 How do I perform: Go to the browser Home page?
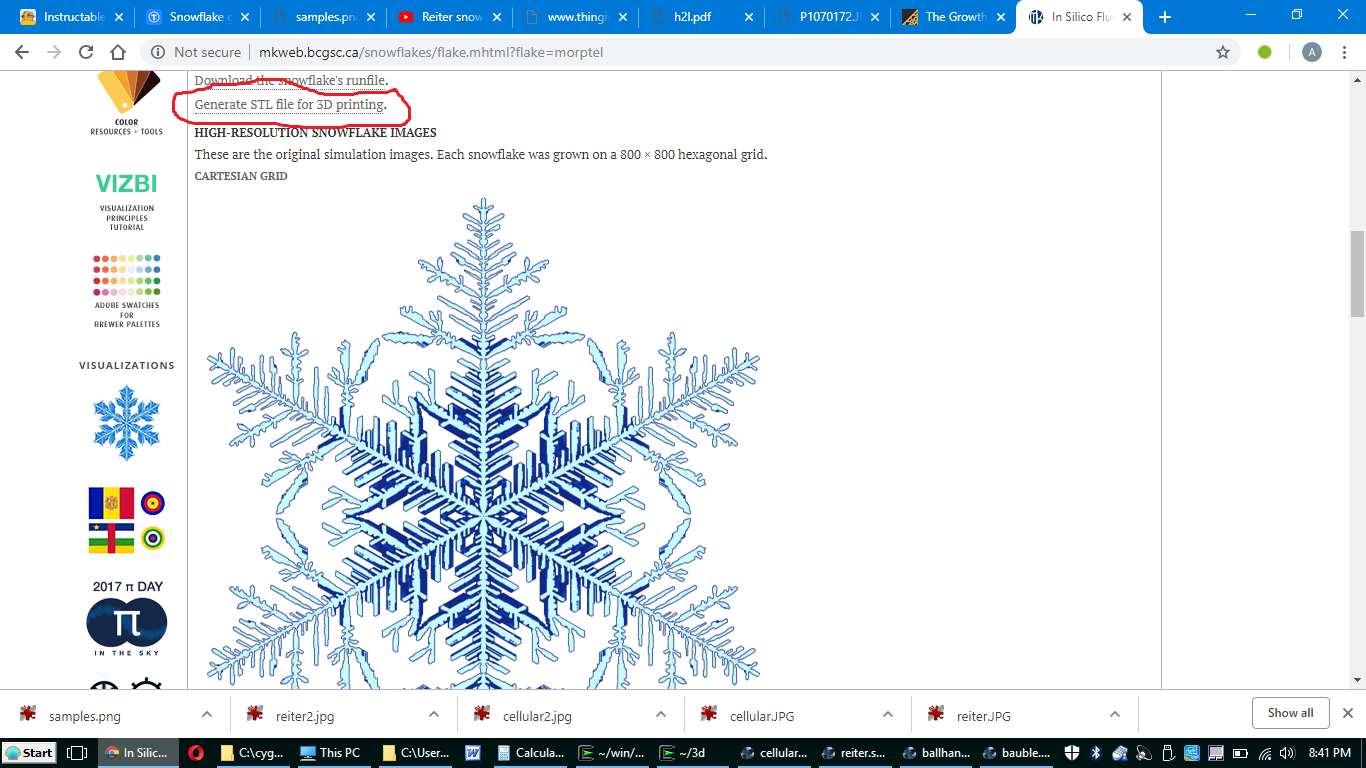pyautogui.click(x=118, y=52)
